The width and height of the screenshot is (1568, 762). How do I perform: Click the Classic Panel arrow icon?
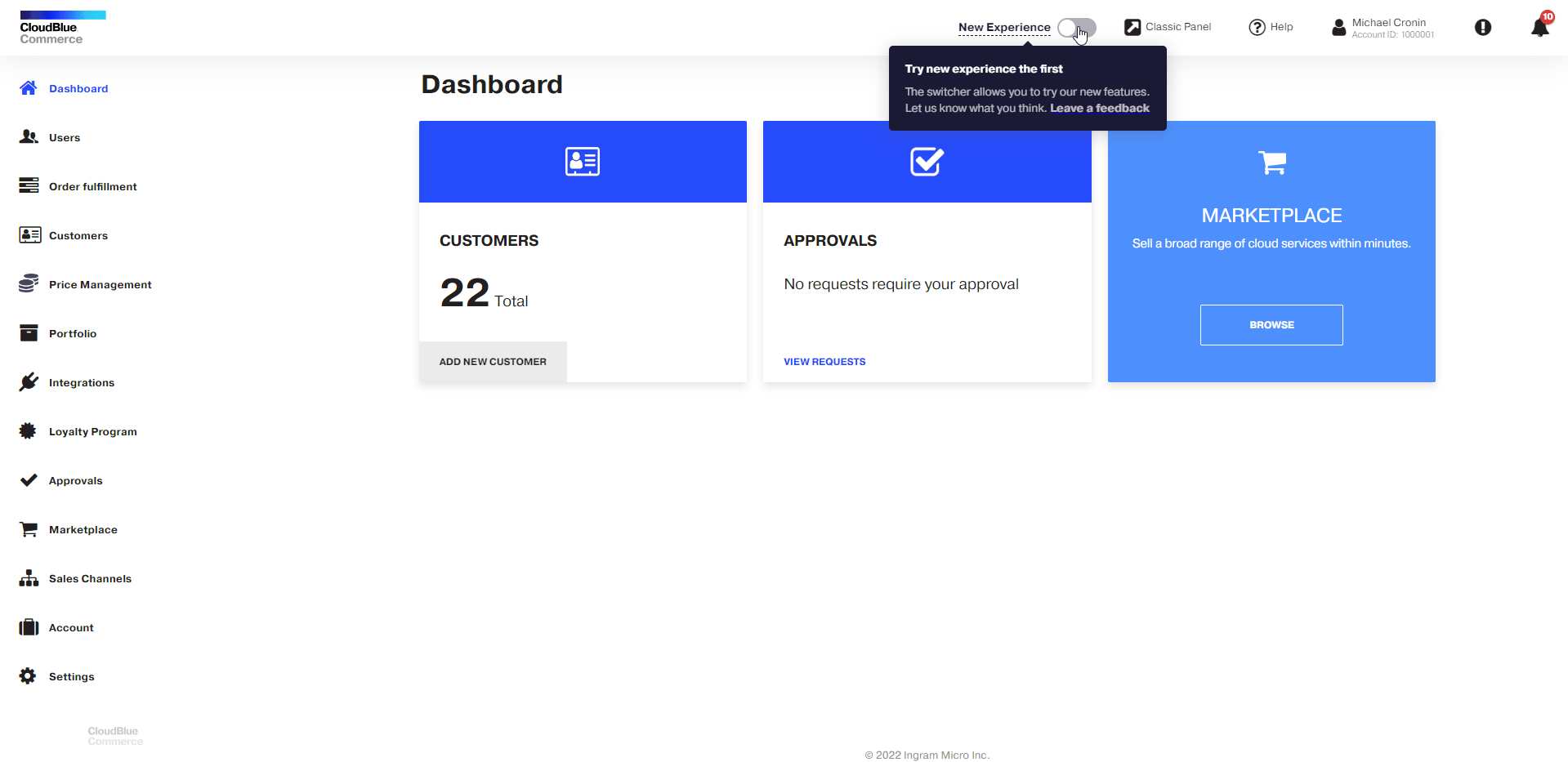(1132, 27)
